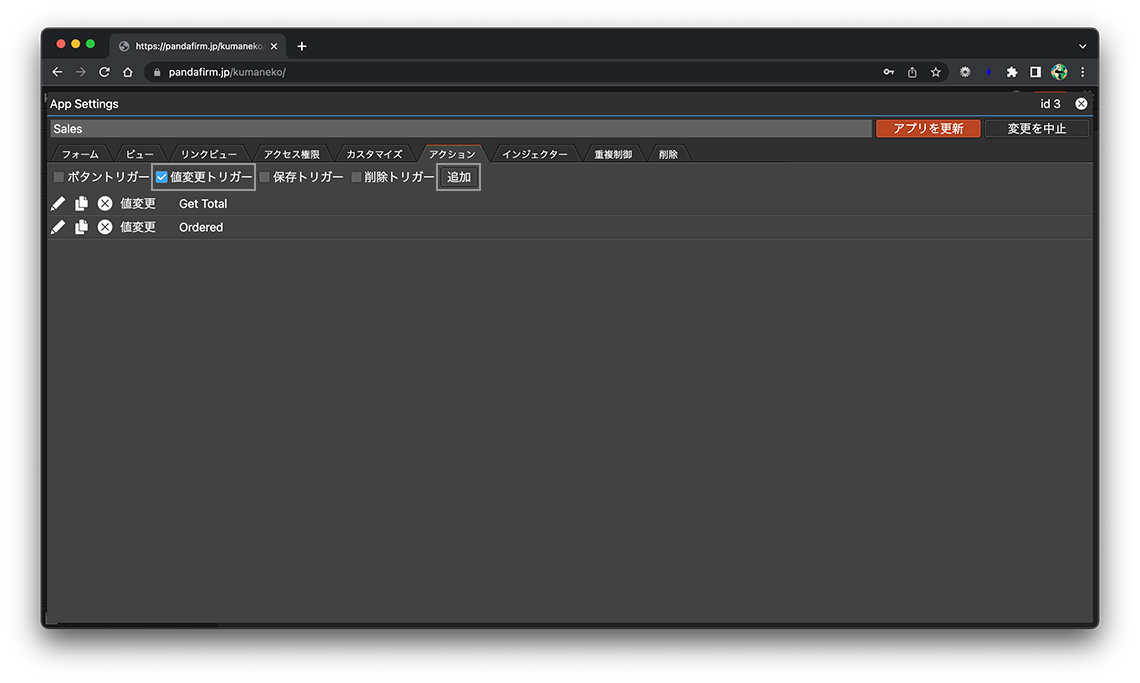Reload the page in the browser
The width and height of the screenshot is (1140, 683).
point(104,72)
